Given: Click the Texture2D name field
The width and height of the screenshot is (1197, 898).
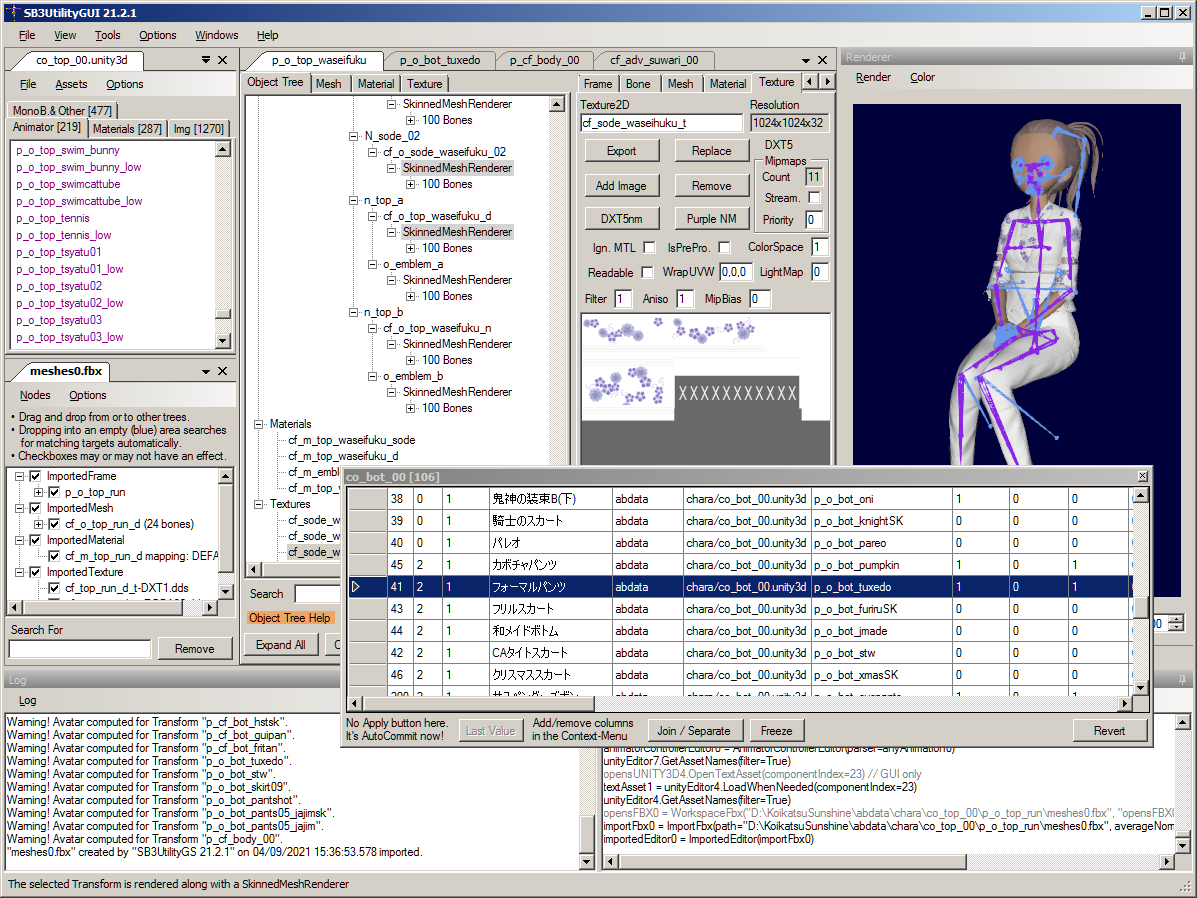Looking at the screenshot, I should [x=661, y=123].
